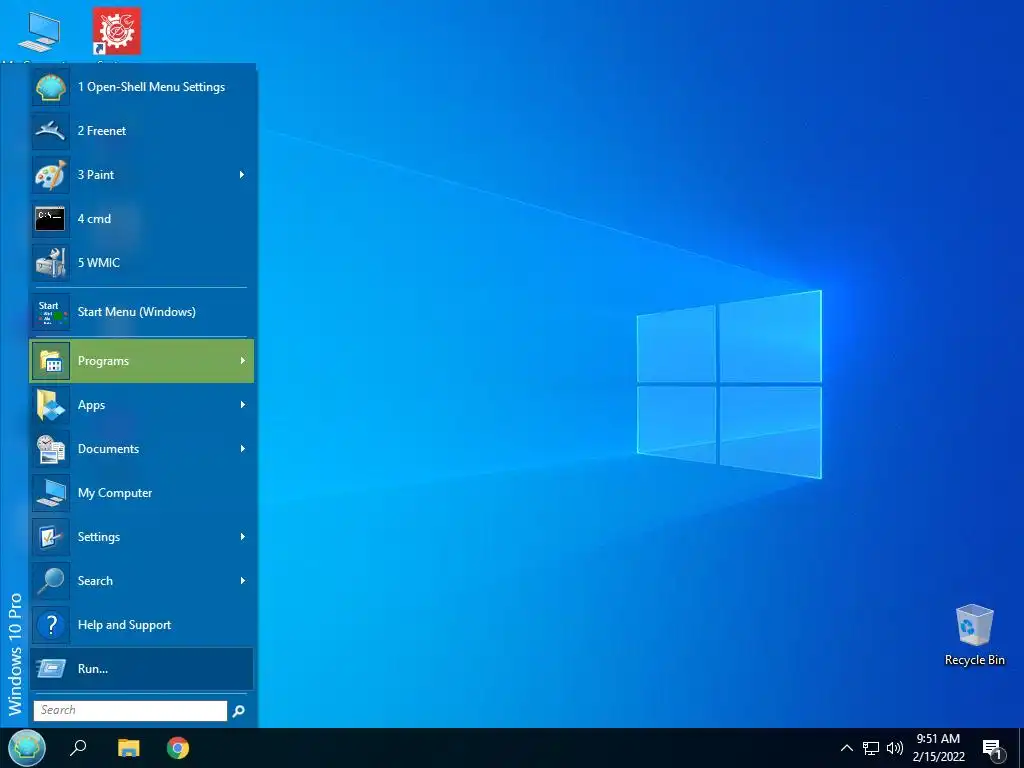Click the Documents icon in the menu
1024x768 pixels.
(50, 449)
